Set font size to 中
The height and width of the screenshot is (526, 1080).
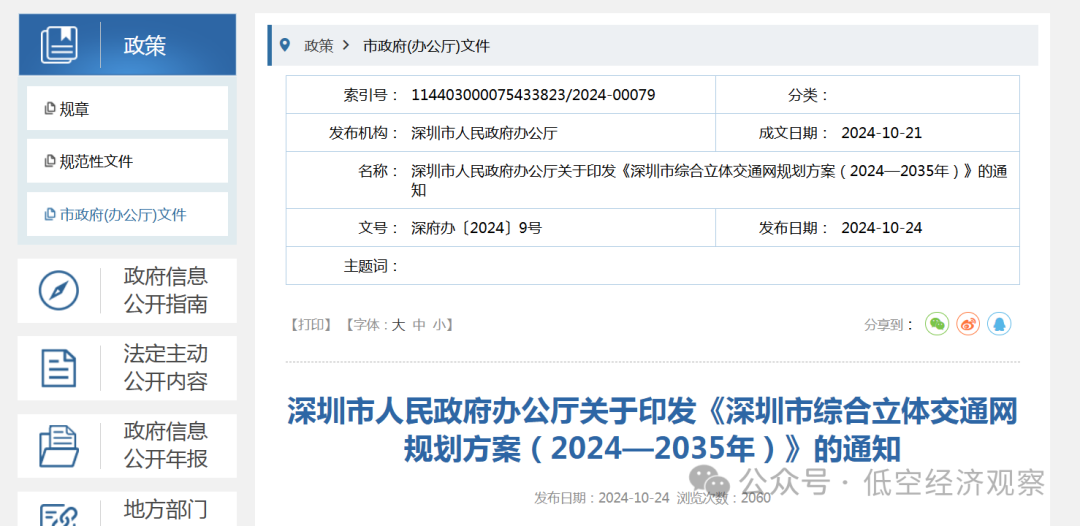coord(419,326)
